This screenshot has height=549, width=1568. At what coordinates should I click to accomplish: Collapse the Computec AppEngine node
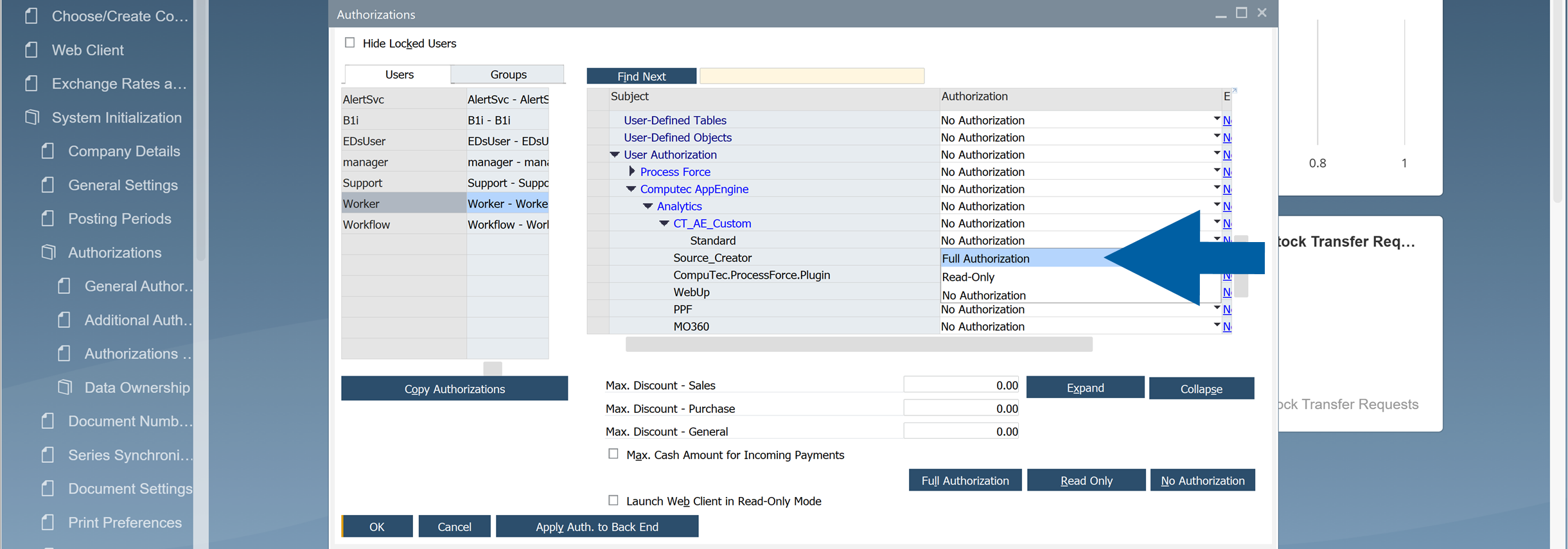[x=631, y=189]
